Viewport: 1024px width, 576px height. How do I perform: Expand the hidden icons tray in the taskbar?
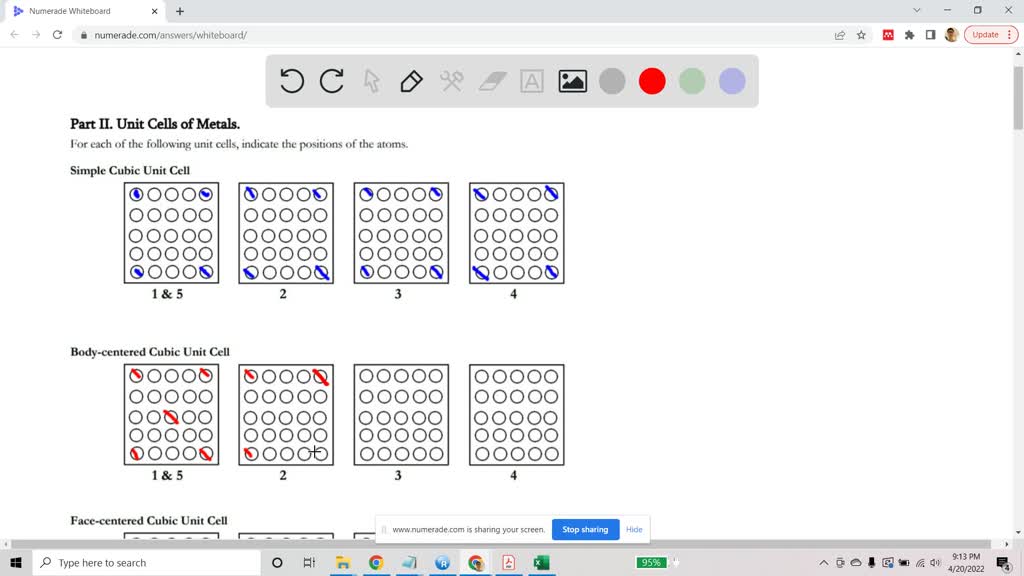point(822,562)
